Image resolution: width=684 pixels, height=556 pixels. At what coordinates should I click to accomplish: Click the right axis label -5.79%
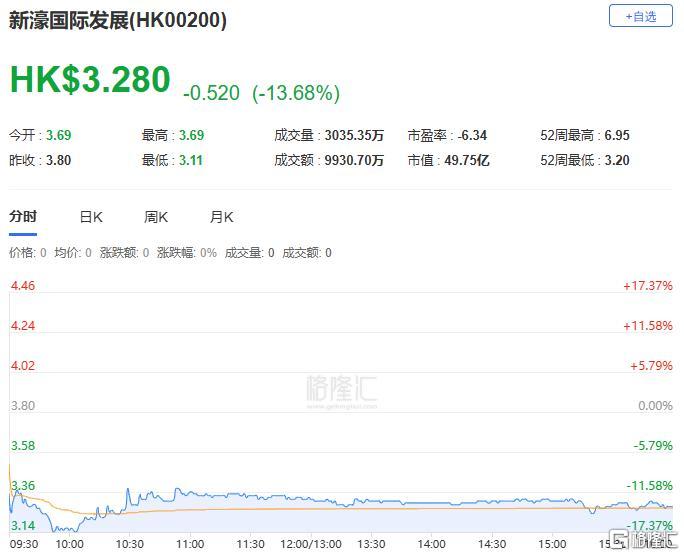click(653, 446)
